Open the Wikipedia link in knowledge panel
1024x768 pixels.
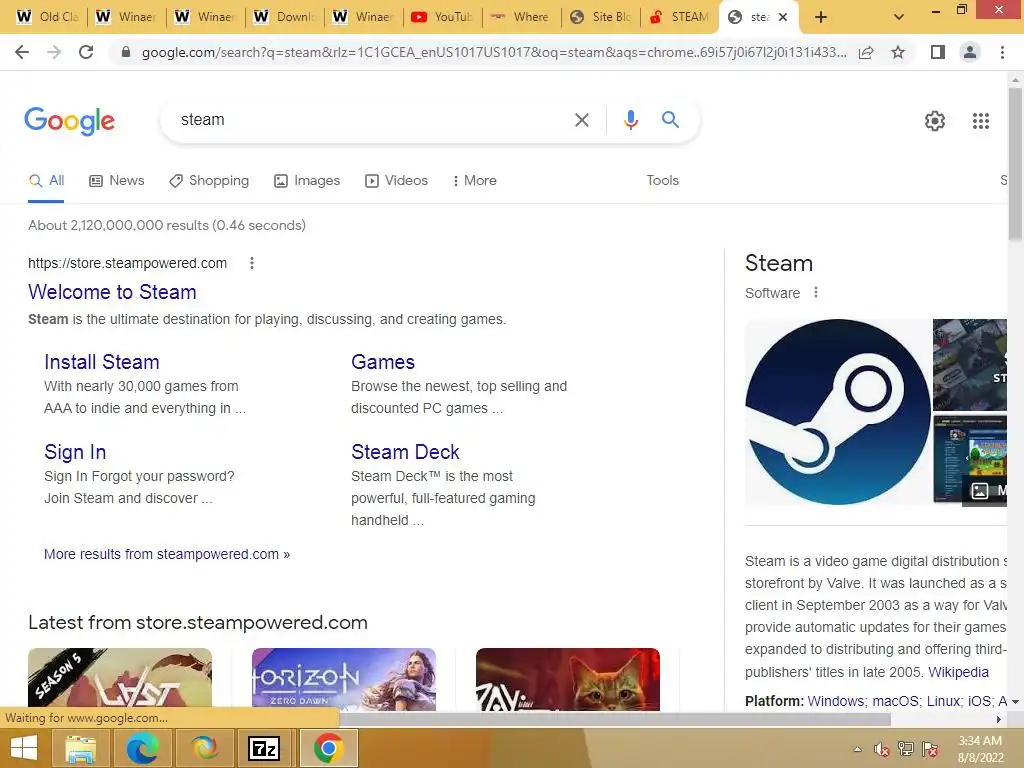coord(958,672)
